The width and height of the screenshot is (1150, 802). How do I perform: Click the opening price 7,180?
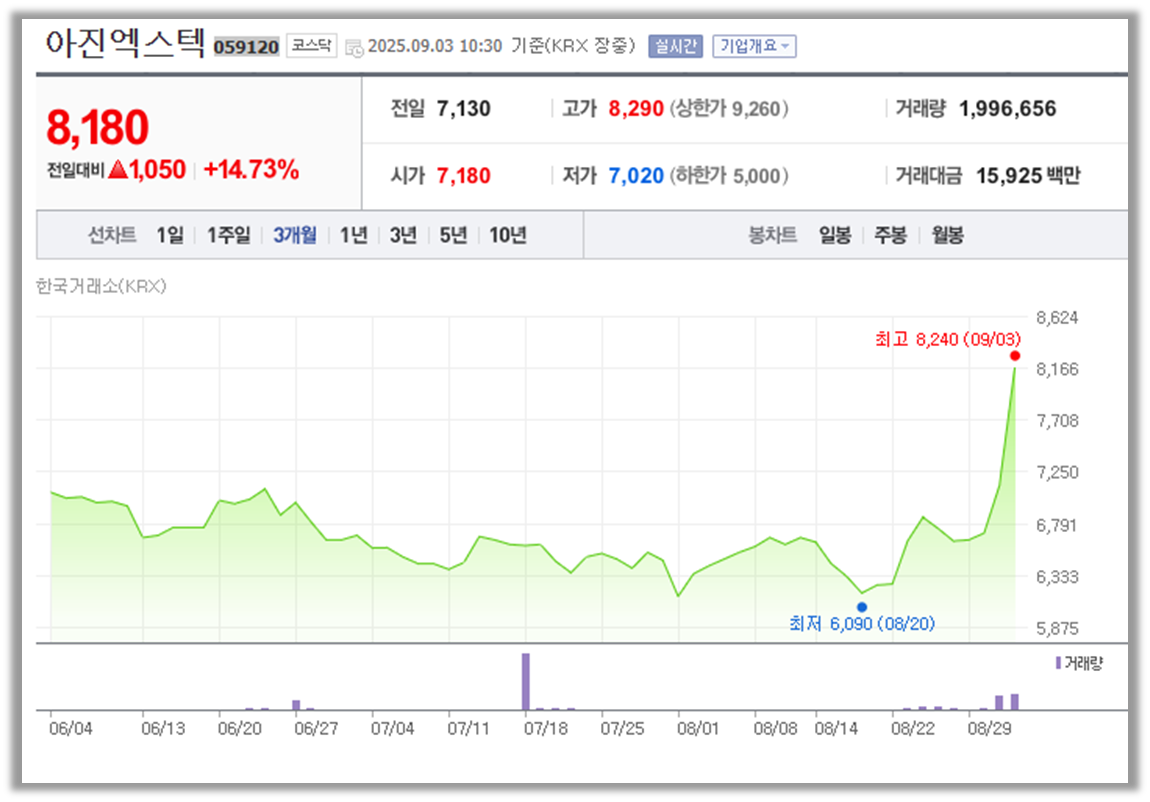[464, 176]
